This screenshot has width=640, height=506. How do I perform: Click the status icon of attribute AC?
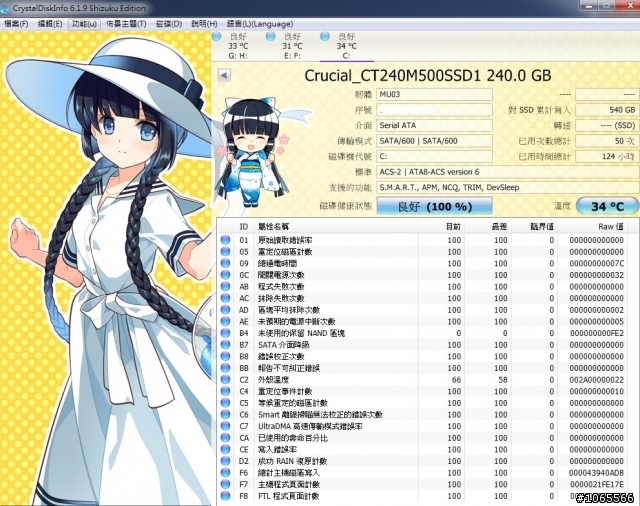click(225, 298)
